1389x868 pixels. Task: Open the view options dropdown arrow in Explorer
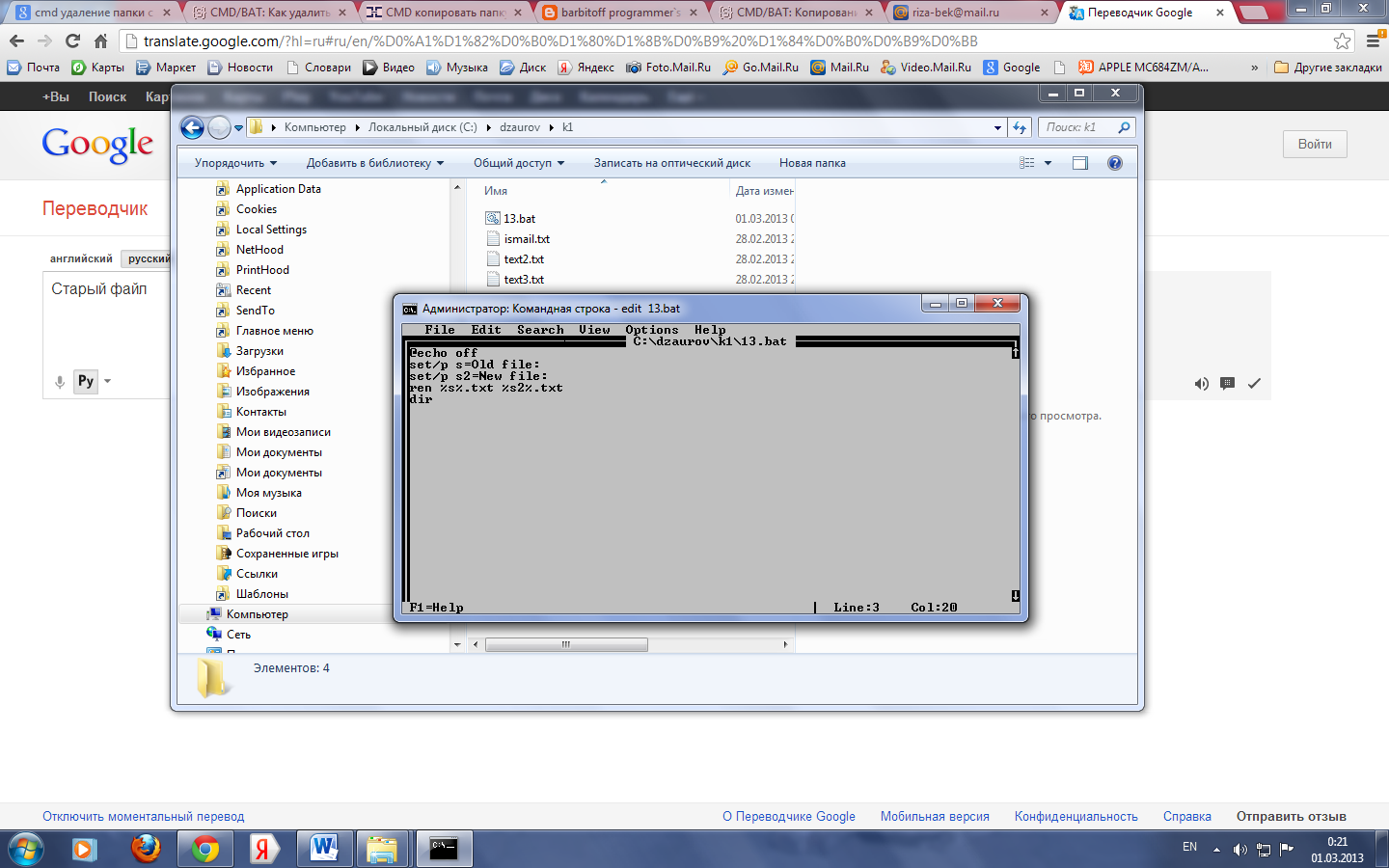(x=1049, y=163)
